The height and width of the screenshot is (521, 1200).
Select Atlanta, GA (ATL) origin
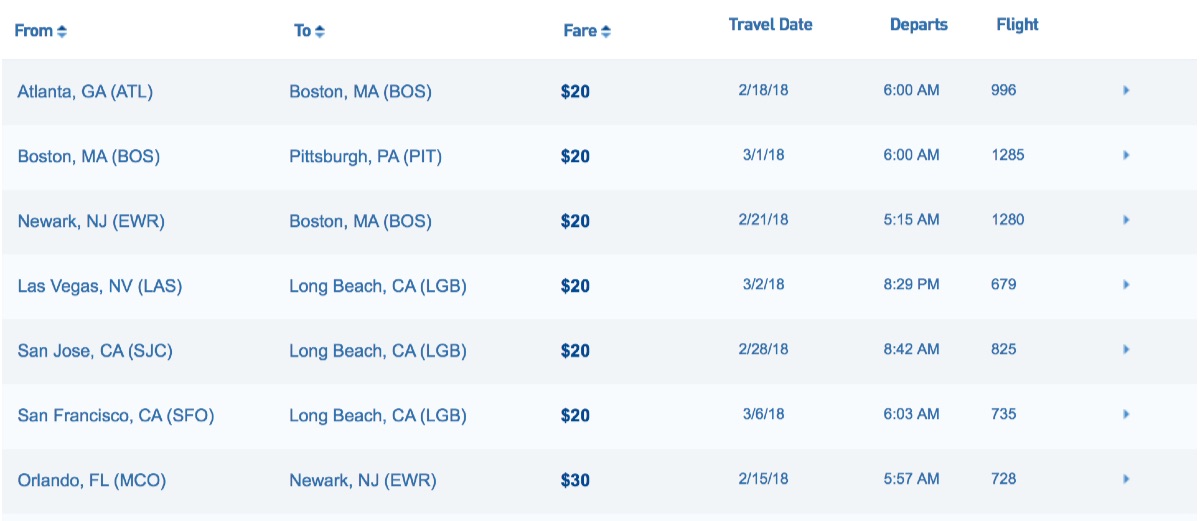[x=85, y=91]
